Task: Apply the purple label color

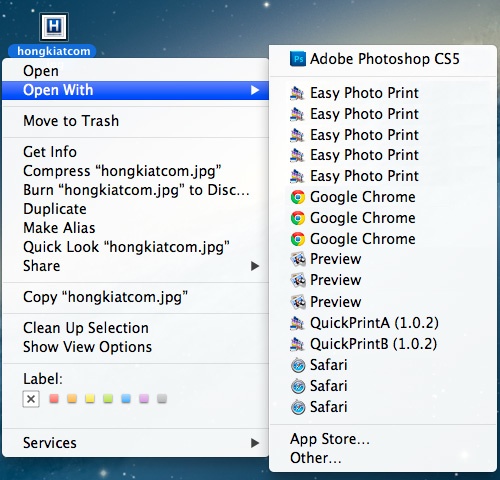Action: tap(144, 399)
